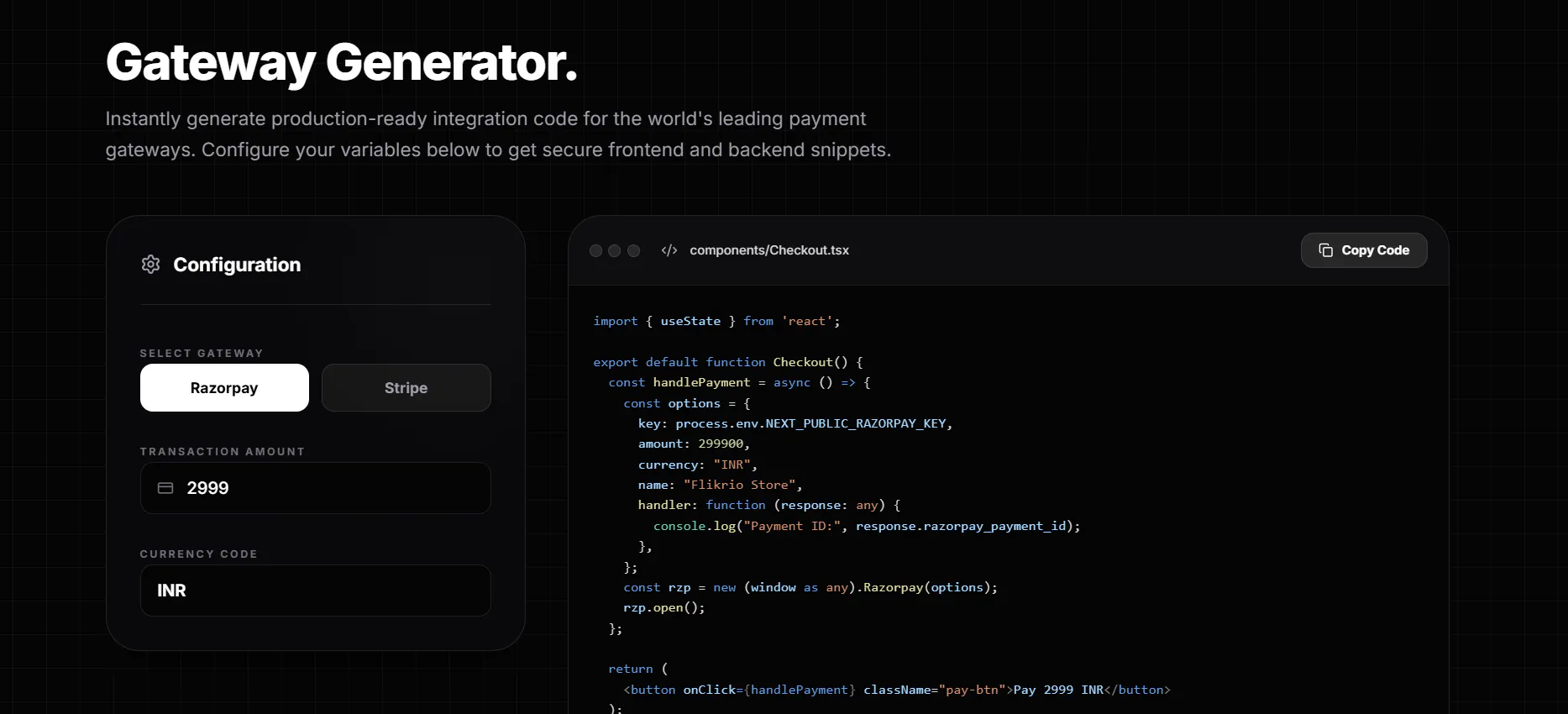Click the name: "Flikrio Store" code line

point(721,485)
